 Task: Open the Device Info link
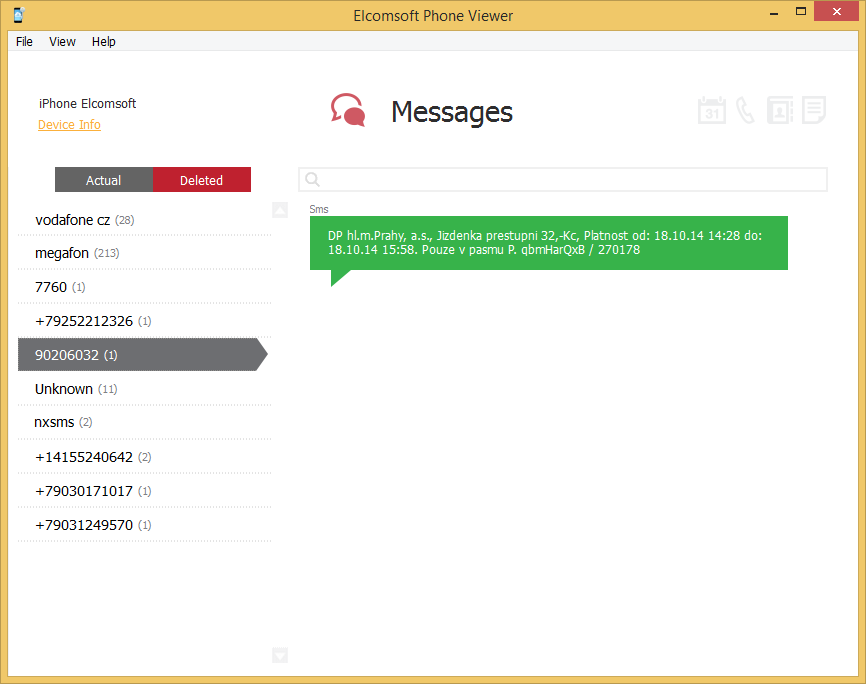[69, 125]
